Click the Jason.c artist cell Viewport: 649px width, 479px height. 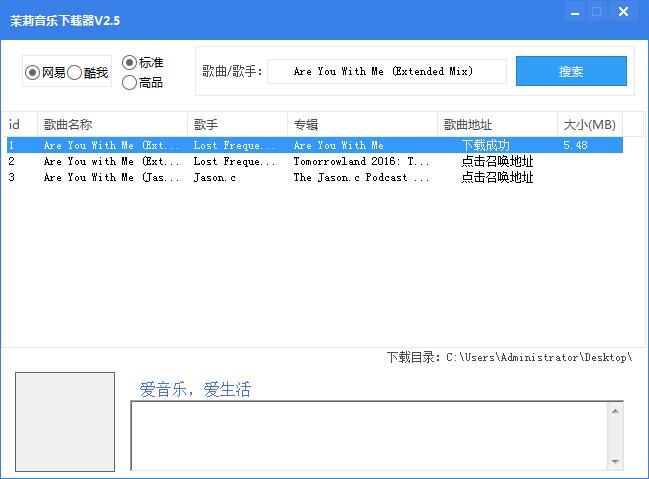(214, 178)
